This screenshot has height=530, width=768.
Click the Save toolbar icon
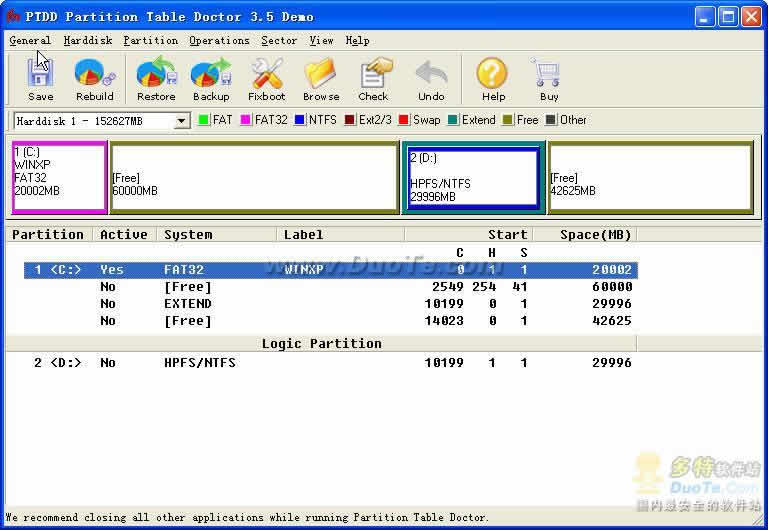tap(40, 79)
